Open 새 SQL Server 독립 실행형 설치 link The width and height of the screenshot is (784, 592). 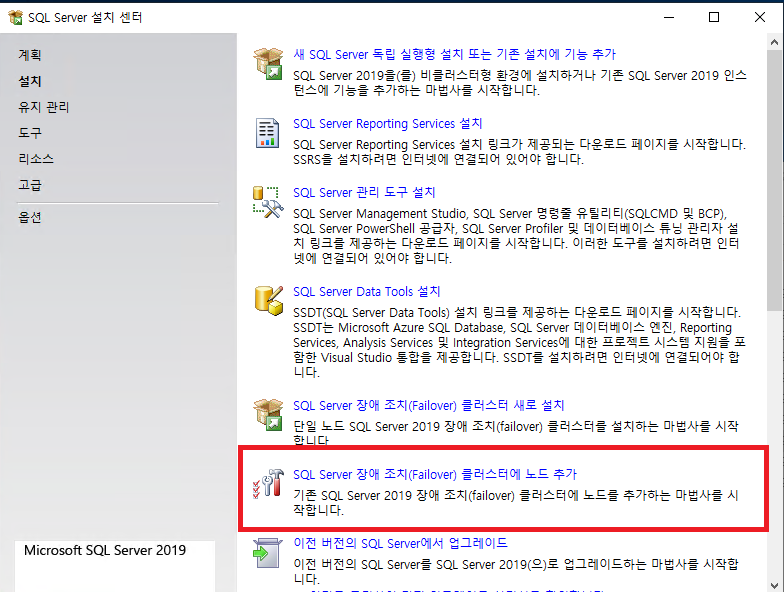coord(454,54)
